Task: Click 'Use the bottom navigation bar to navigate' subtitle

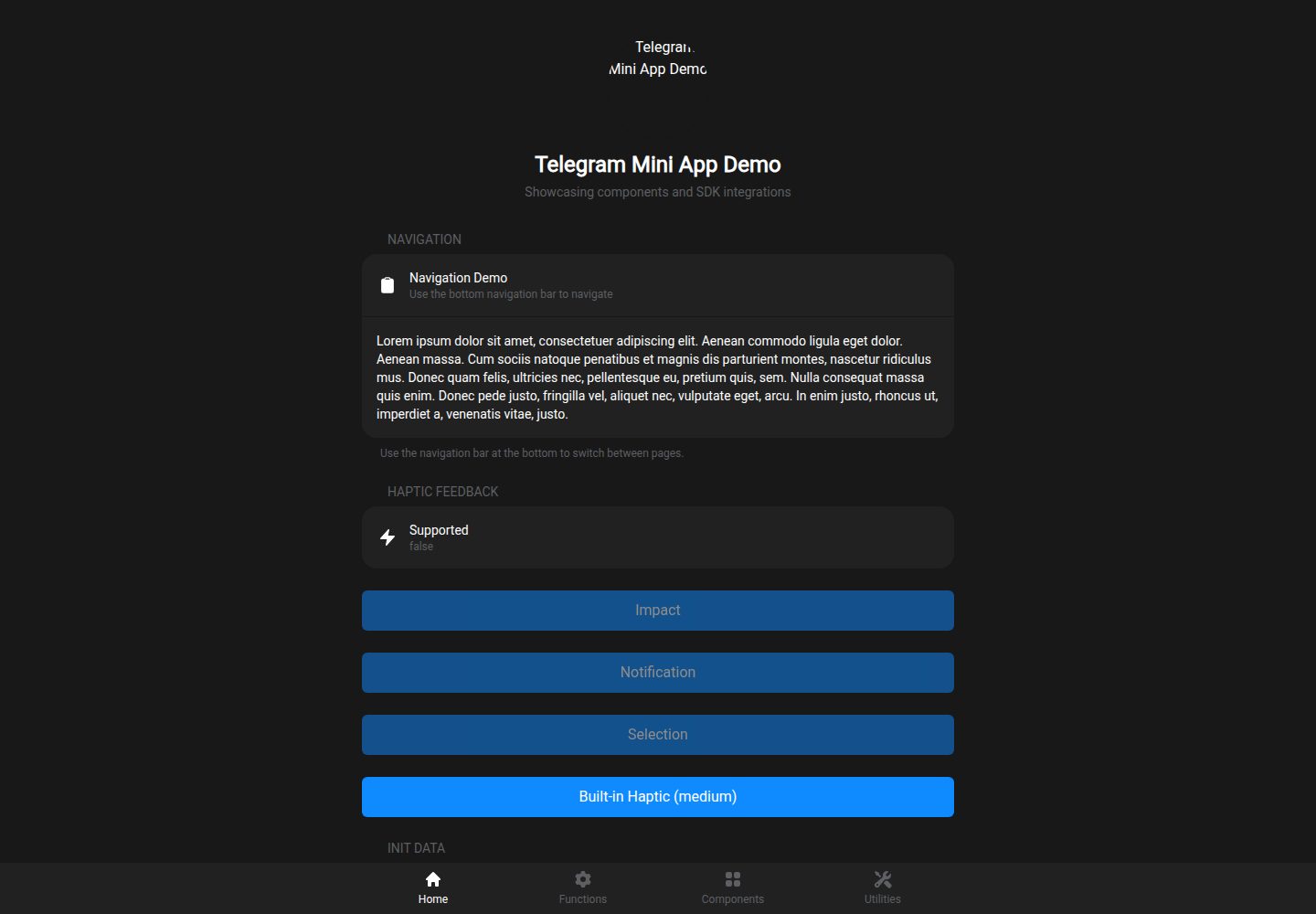Action: tap(511, 294)
